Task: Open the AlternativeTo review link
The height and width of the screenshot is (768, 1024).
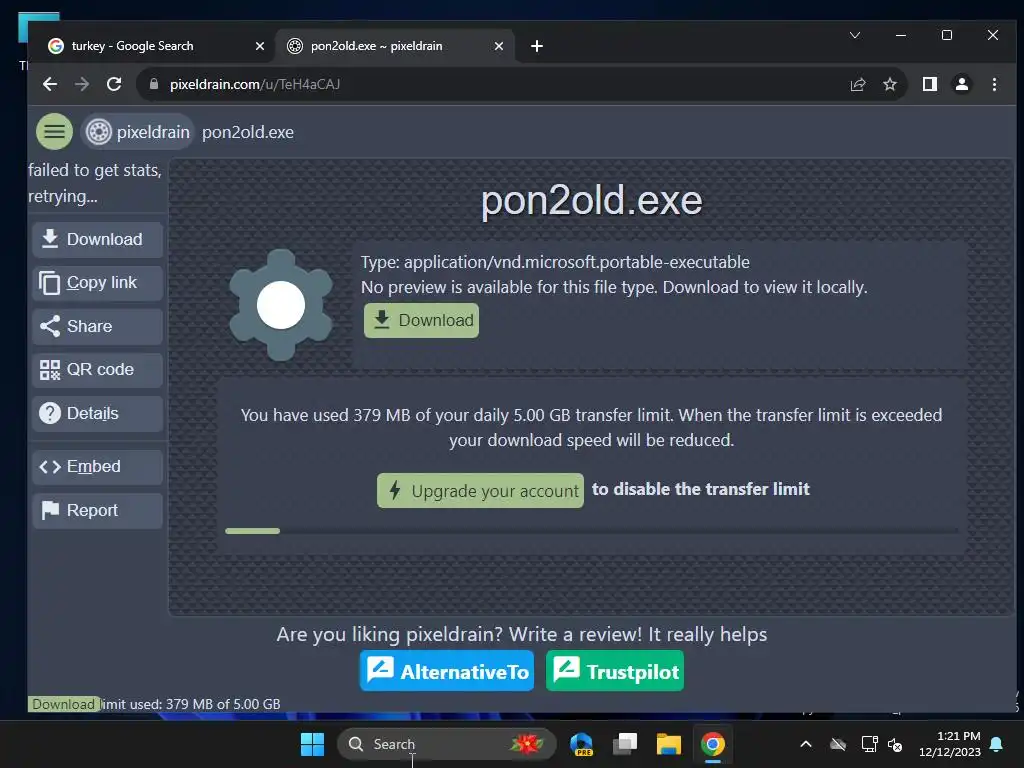Action: point(447,671)
